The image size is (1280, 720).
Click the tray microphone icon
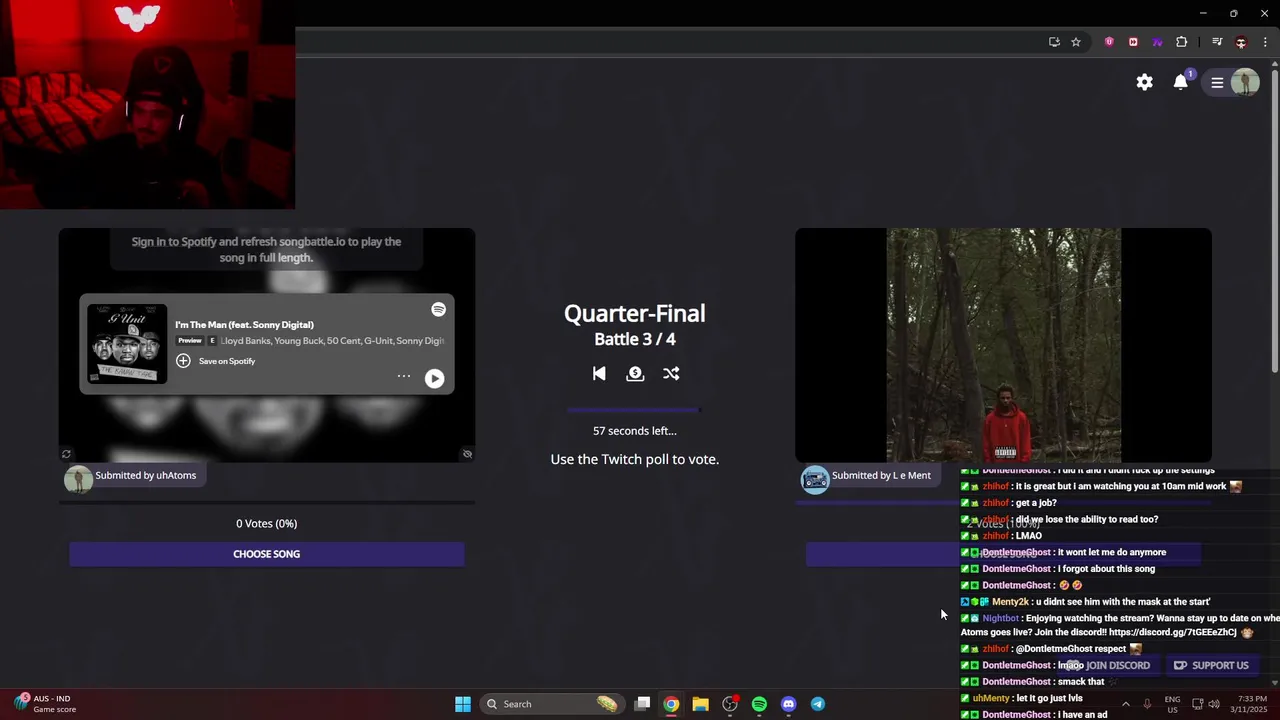[x=1147, y=704]
